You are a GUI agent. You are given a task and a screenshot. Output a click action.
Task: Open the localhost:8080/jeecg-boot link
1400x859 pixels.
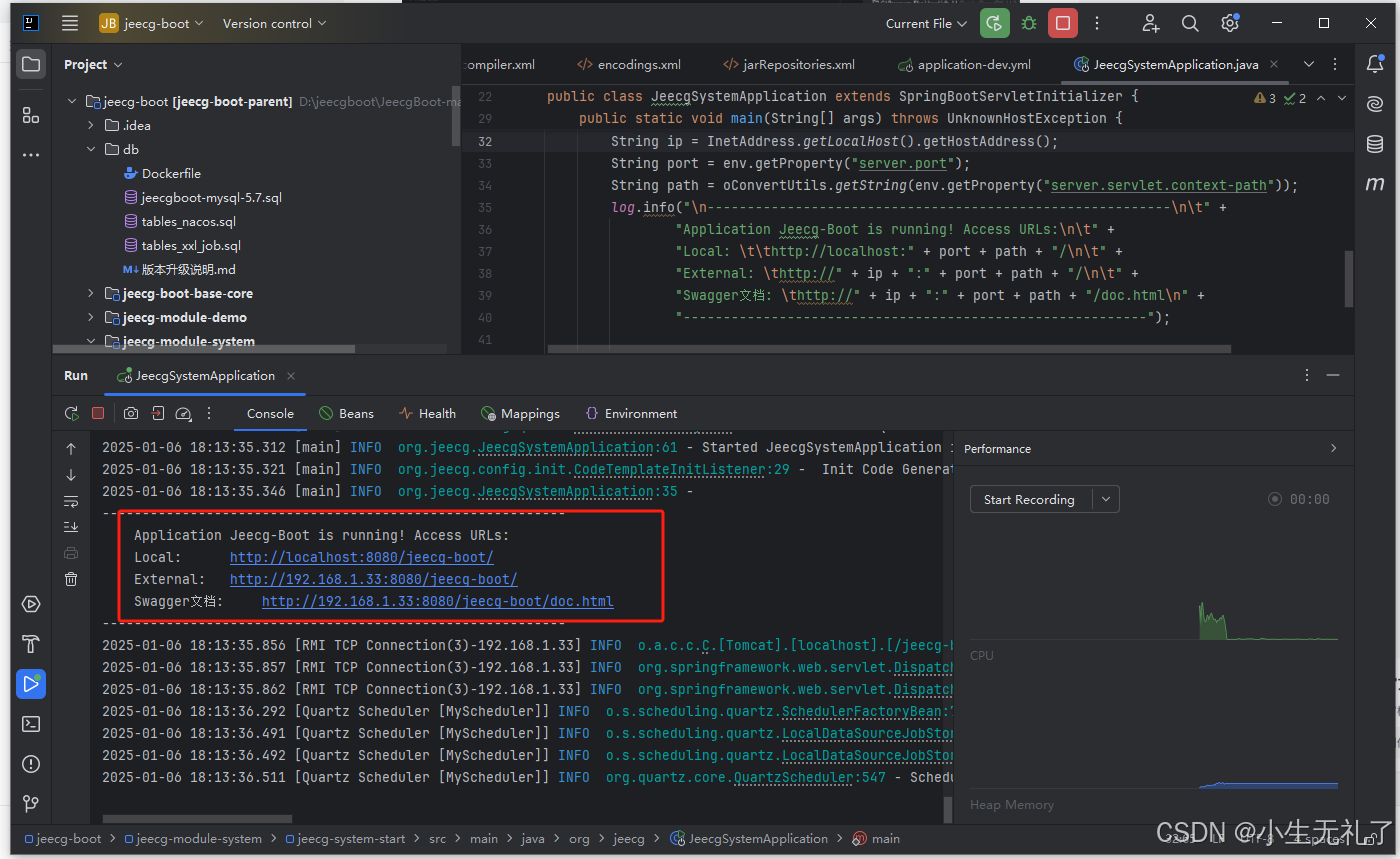tap(361, 557)
